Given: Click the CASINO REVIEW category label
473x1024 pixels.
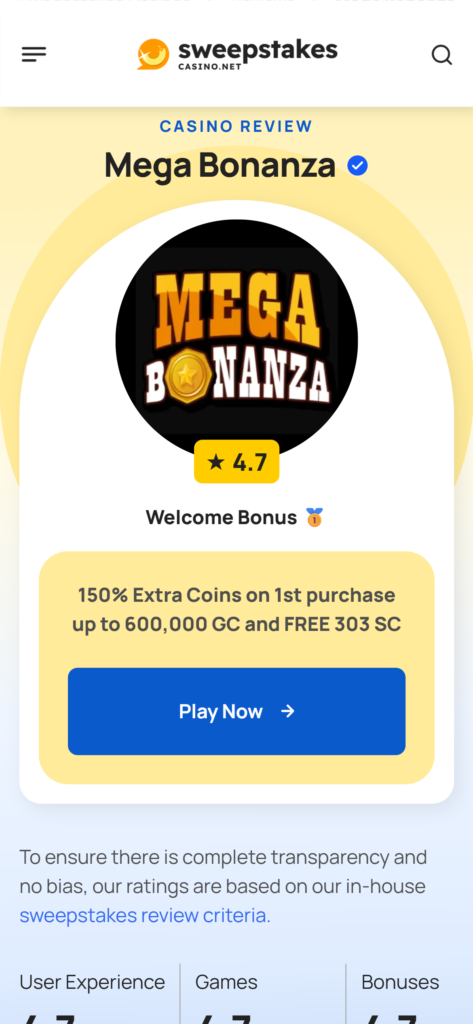Looking at the screenshot, I should coord(236,126).
